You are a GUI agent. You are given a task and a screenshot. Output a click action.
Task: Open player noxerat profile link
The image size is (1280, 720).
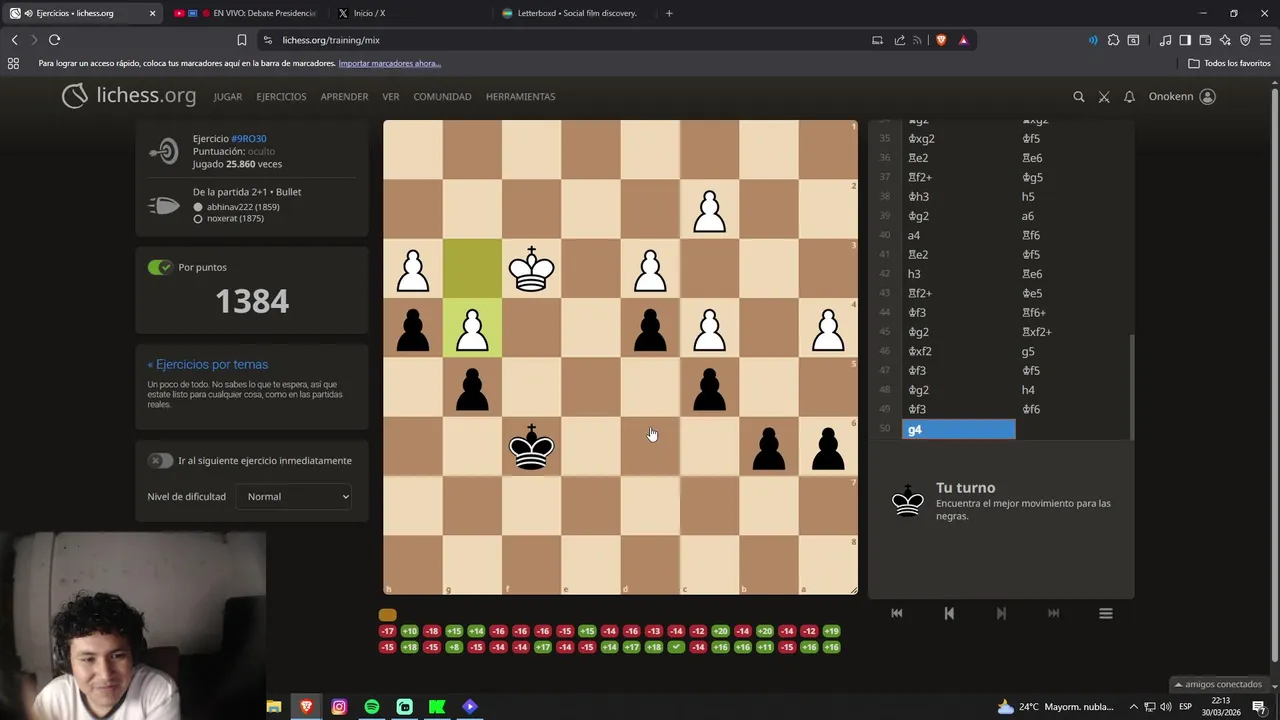[235, 218]
